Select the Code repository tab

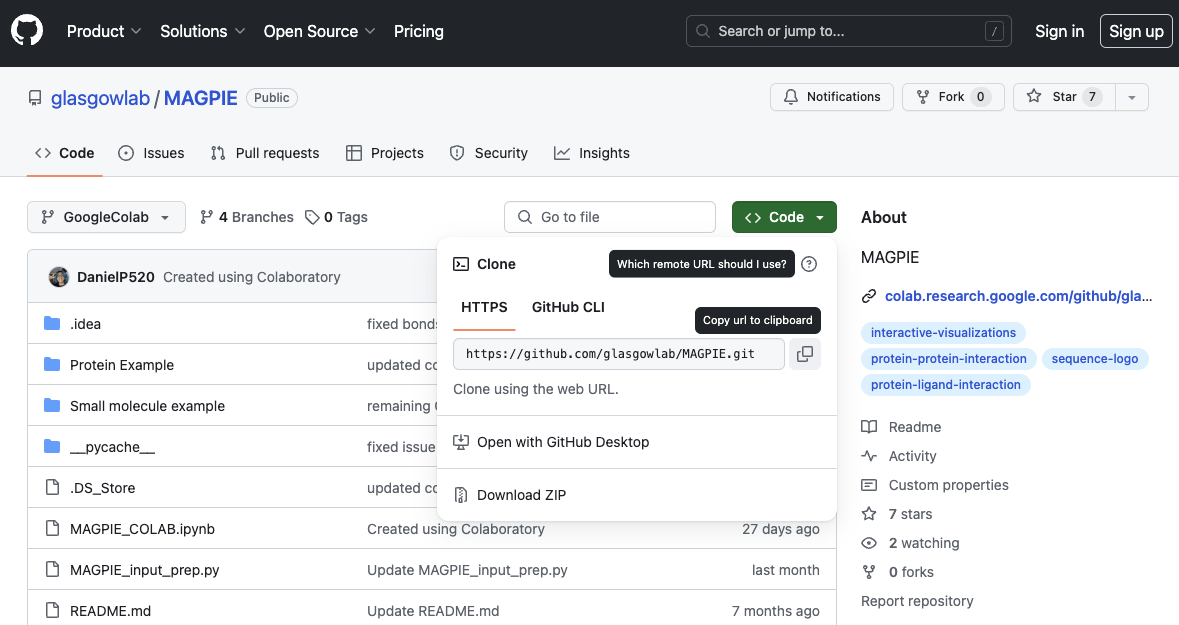[65, 153]
